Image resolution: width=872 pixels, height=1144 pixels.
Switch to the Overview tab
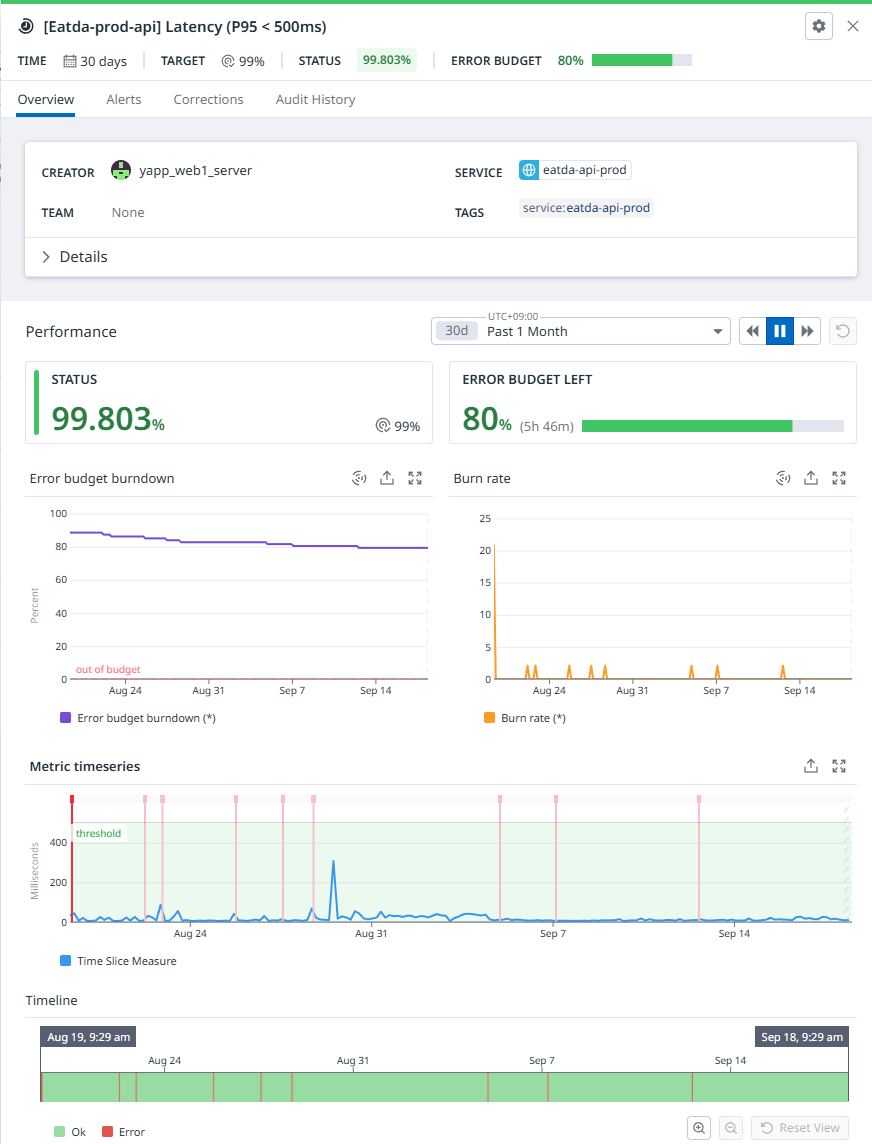pos(46,99)
